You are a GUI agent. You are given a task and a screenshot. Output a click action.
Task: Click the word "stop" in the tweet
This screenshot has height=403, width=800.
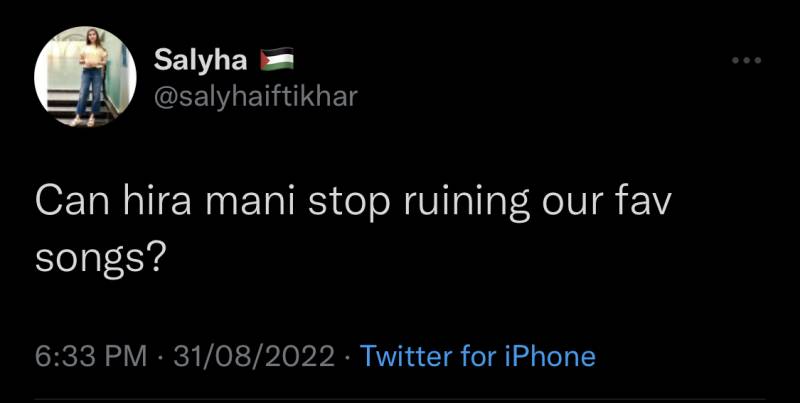tap(348, 205)
